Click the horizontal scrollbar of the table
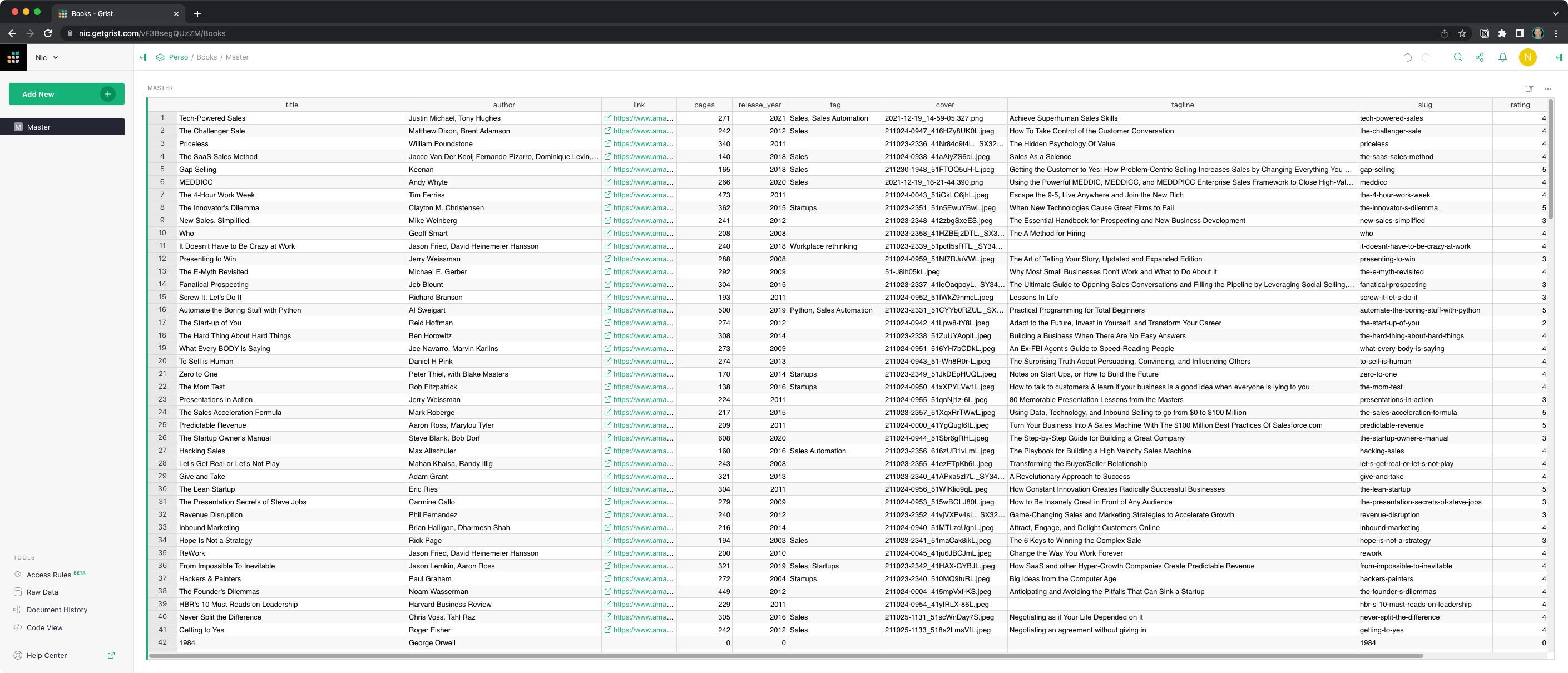 [785, 655]
